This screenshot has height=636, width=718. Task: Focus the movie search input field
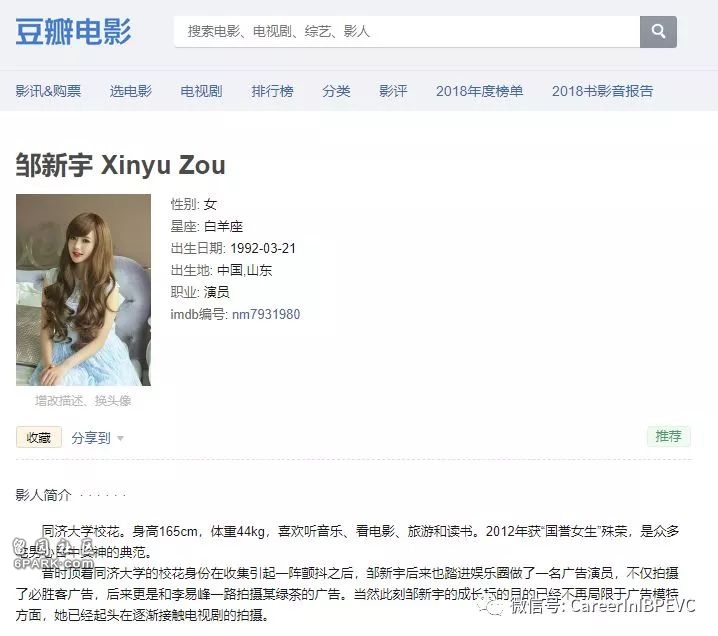(407, 32)
